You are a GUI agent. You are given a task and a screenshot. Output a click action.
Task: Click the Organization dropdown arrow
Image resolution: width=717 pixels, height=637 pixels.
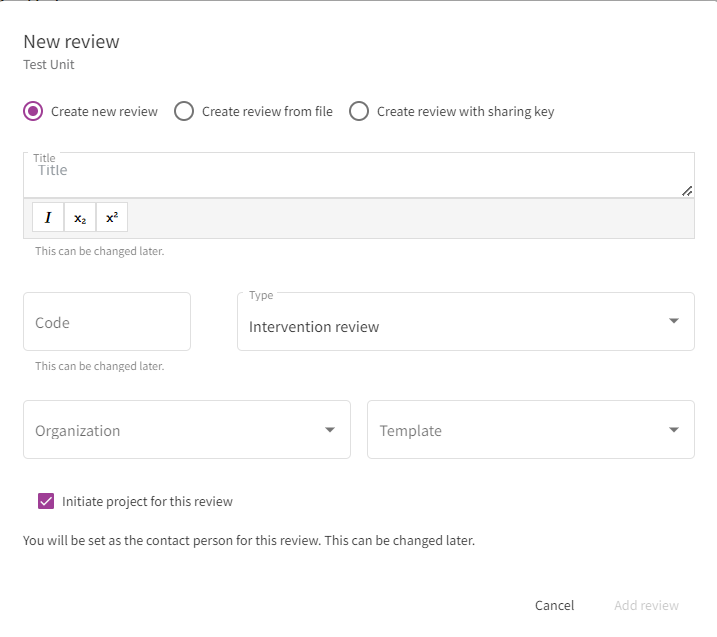coord(330,430)
